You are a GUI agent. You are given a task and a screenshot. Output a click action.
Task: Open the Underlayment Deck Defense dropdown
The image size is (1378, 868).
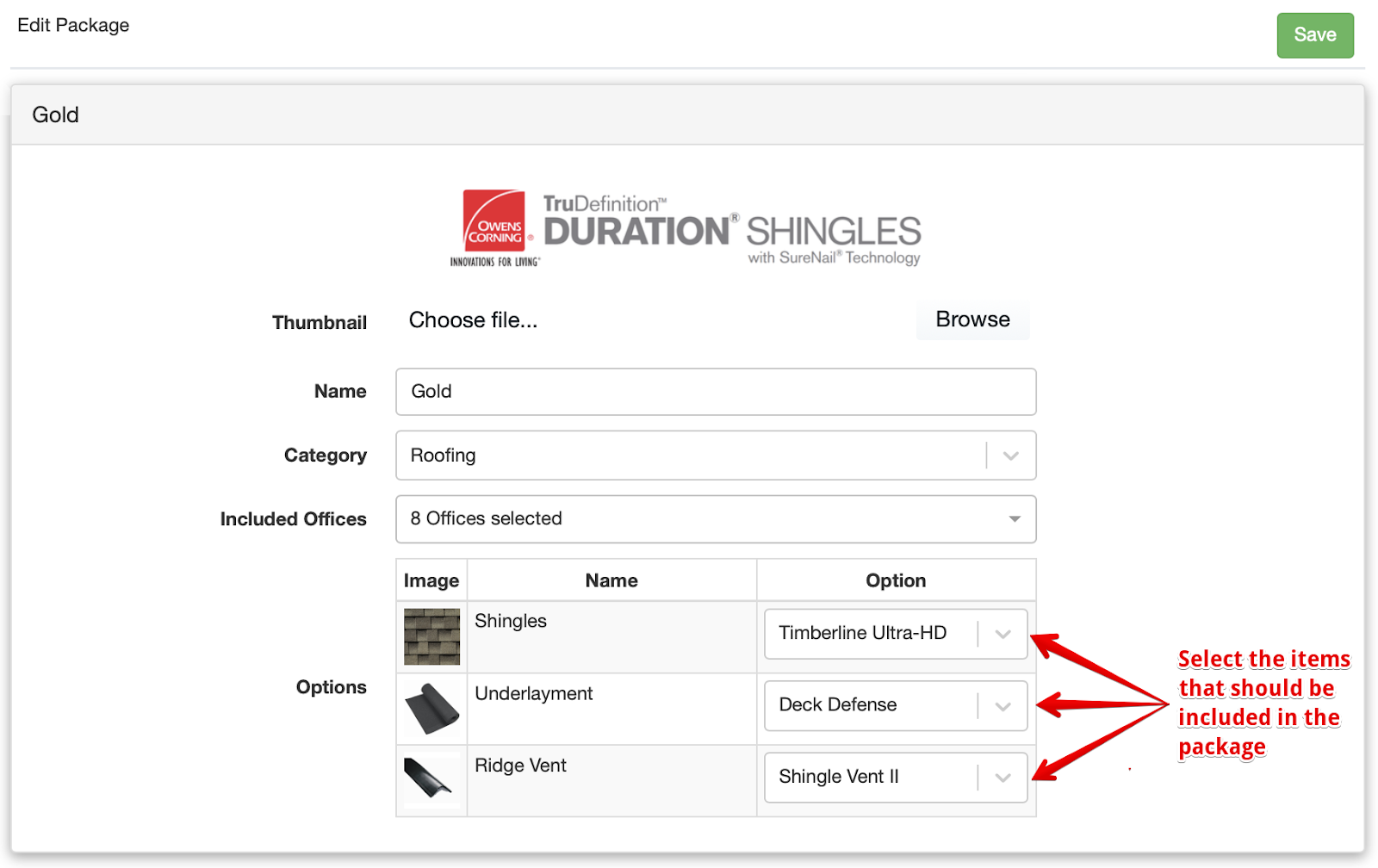(x=896, y=706)
